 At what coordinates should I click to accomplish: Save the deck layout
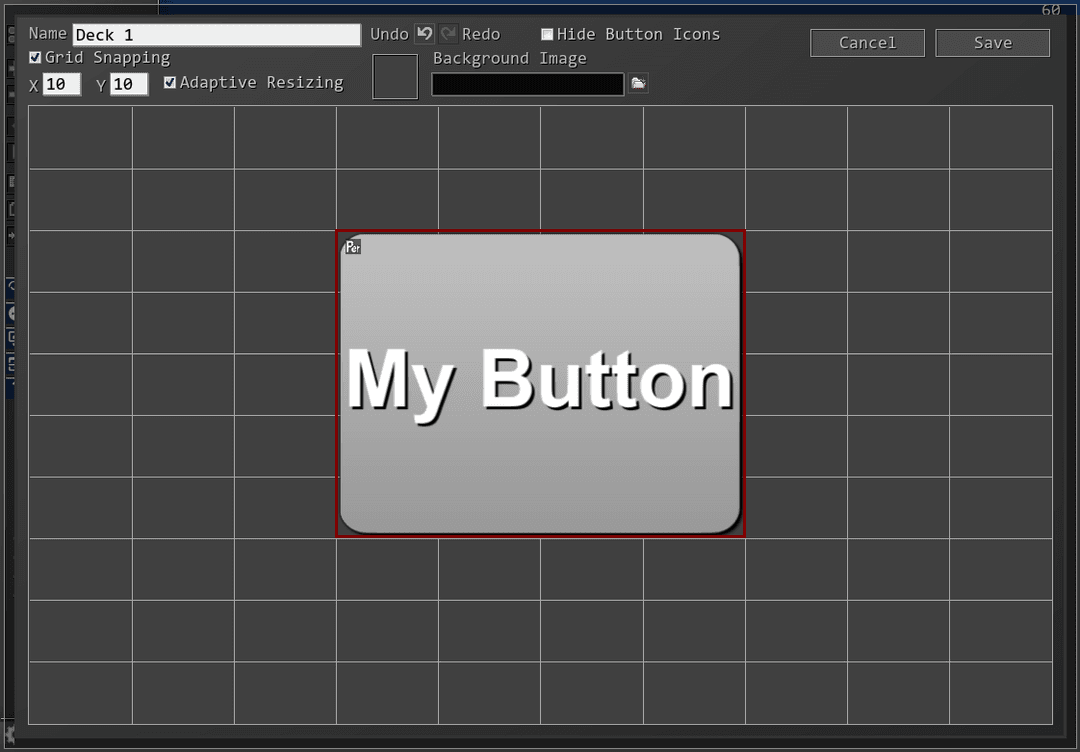(992, 43)
